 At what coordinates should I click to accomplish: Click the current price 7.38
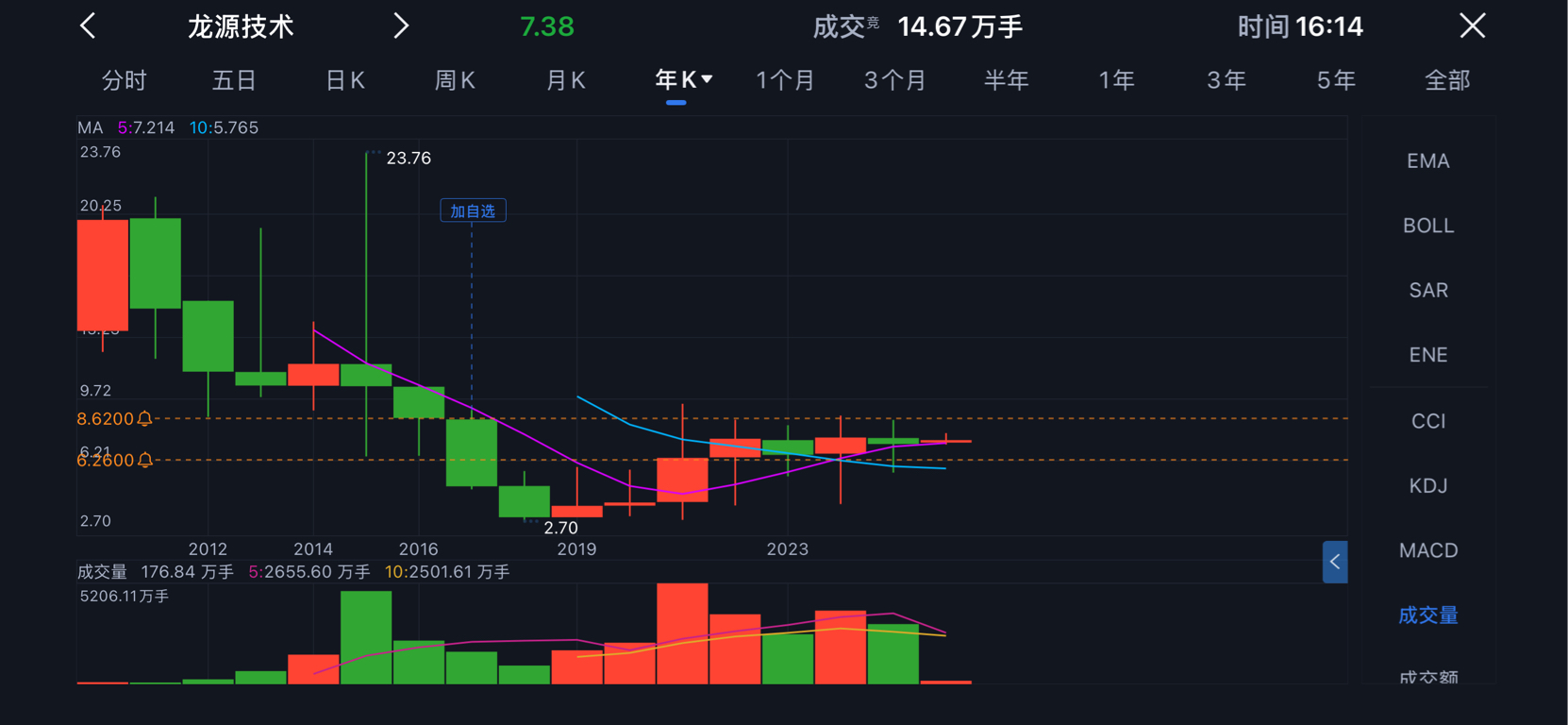coord(547,26)
